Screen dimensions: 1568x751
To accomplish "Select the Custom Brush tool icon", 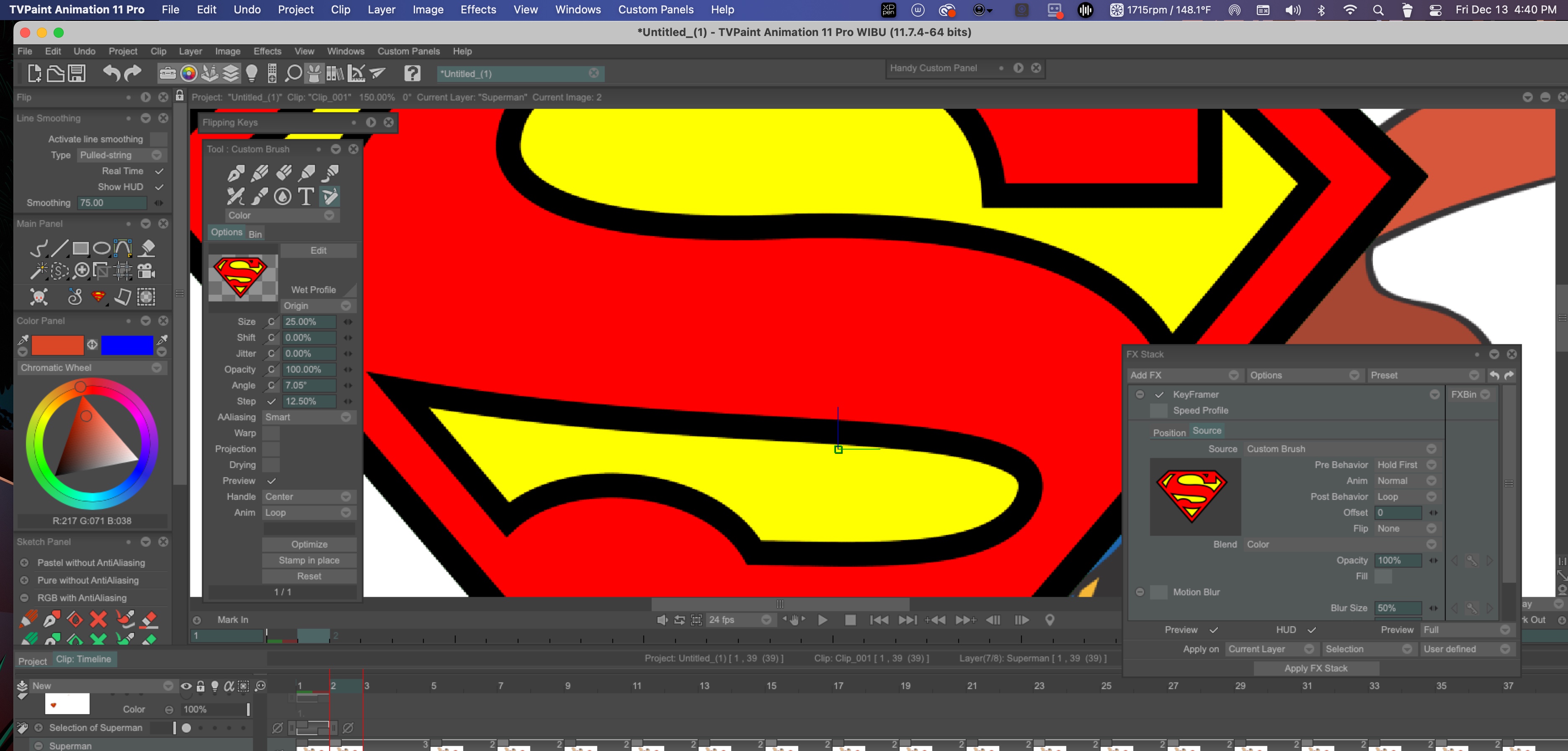I will pyautogui.click(x=330, y=196).
